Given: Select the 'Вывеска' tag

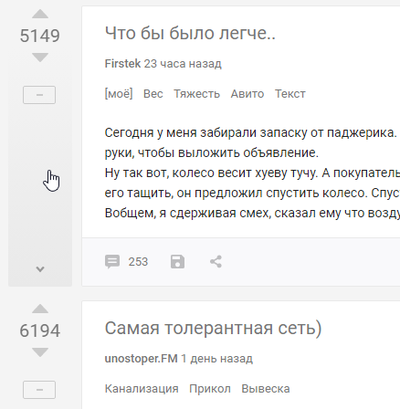Looking at the screenshot, I should [265, 389].
